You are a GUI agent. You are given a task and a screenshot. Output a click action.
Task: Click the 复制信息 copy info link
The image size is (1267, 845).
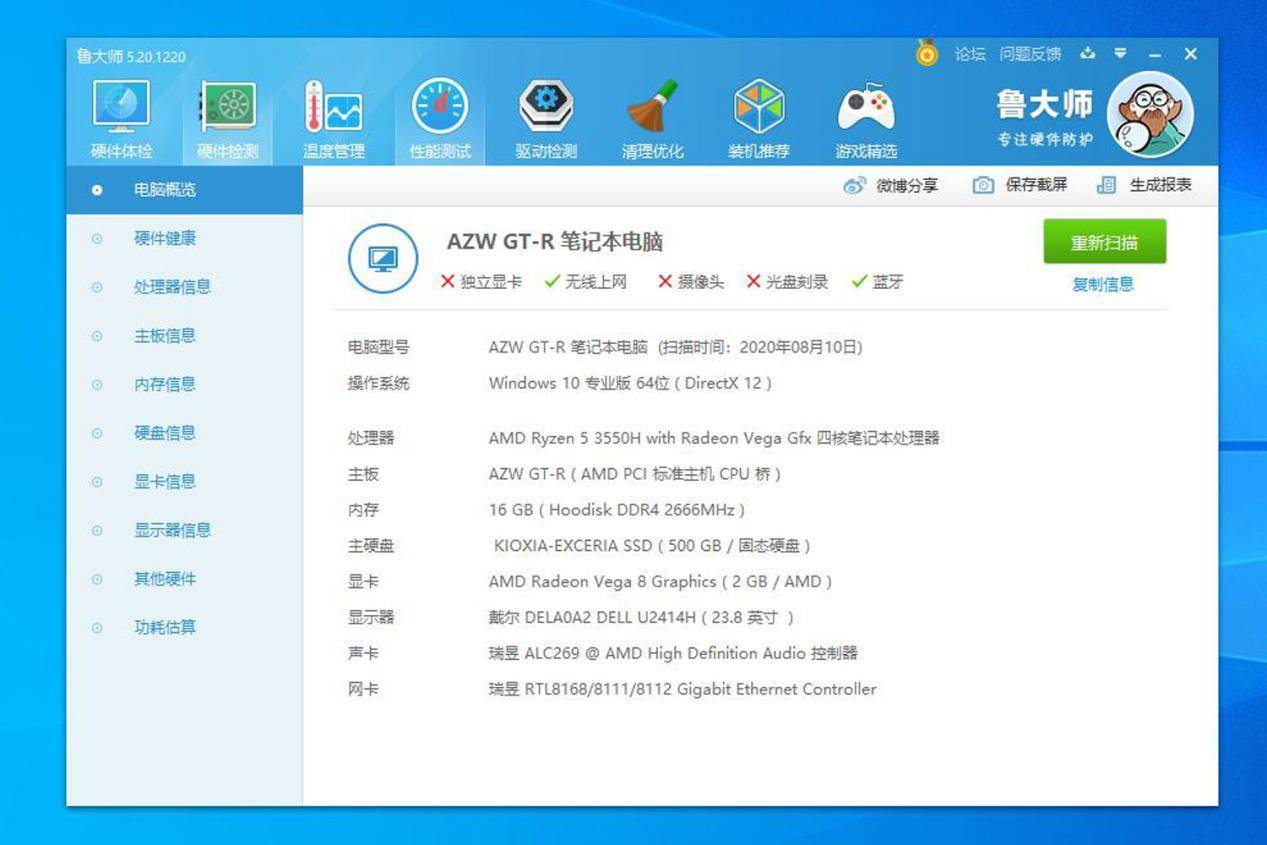click(x=1102, y=285)
